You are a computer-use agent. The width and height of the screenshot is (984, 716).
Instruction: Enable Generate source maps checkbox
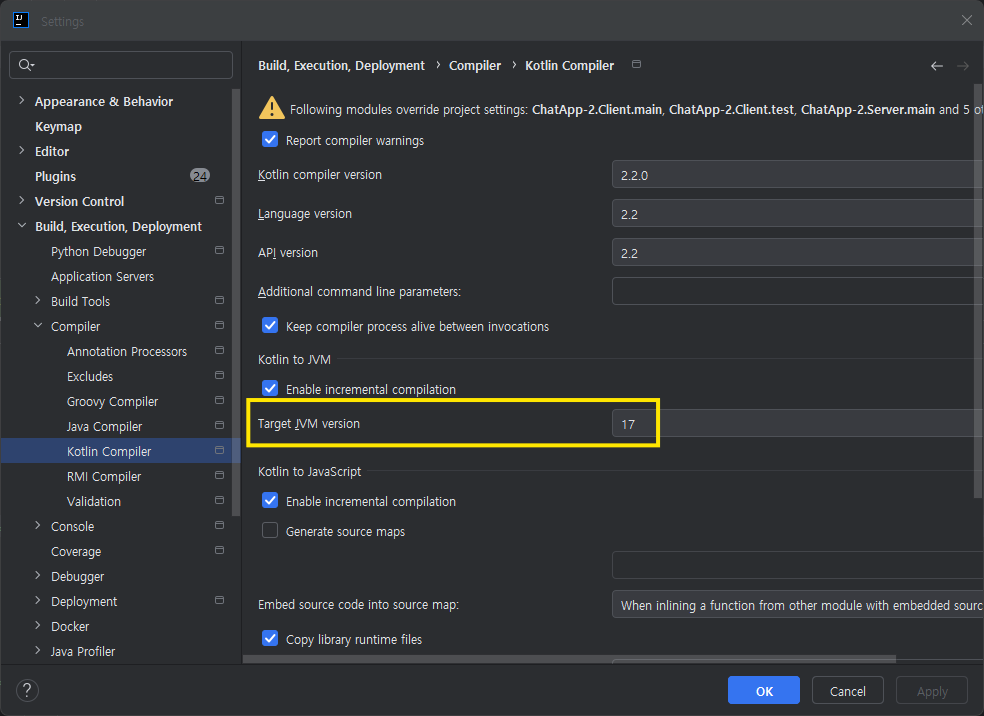point(270,531)
